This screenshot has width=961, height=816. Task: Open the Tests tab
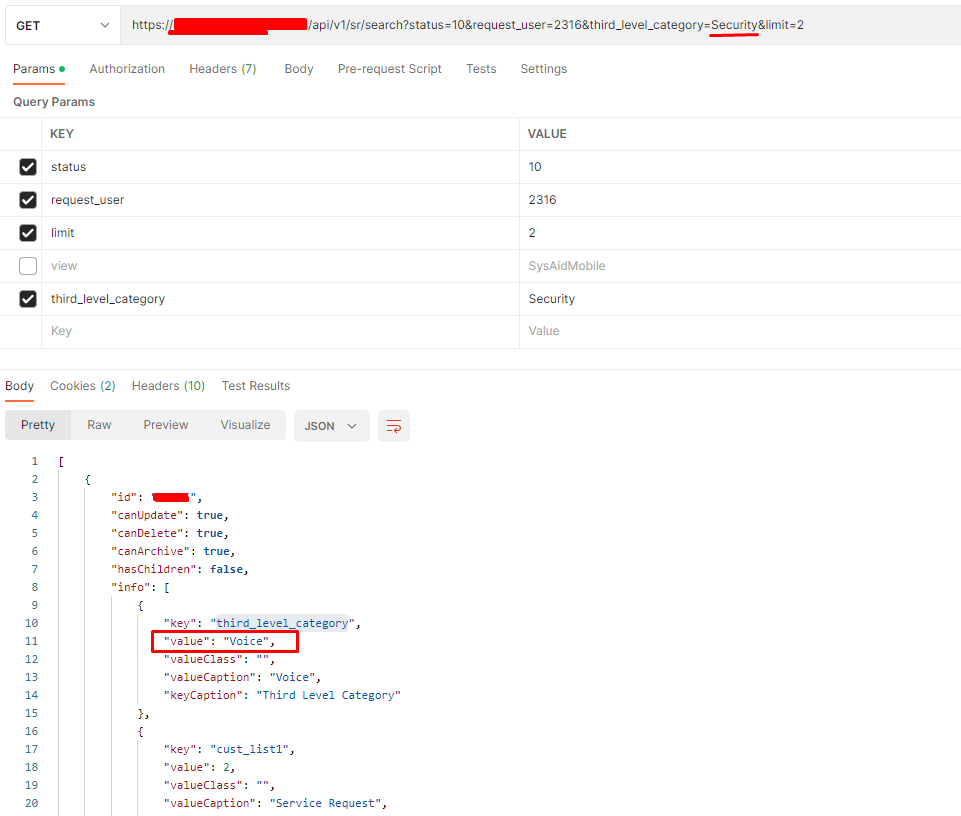click(x=481, y=69)
